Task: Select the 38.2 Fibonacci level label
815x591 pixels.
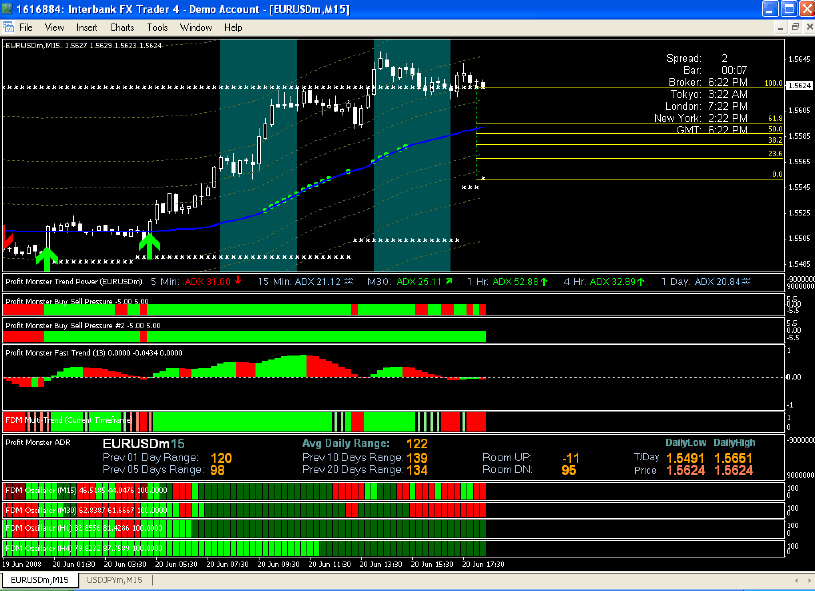Action: [775, 140]
